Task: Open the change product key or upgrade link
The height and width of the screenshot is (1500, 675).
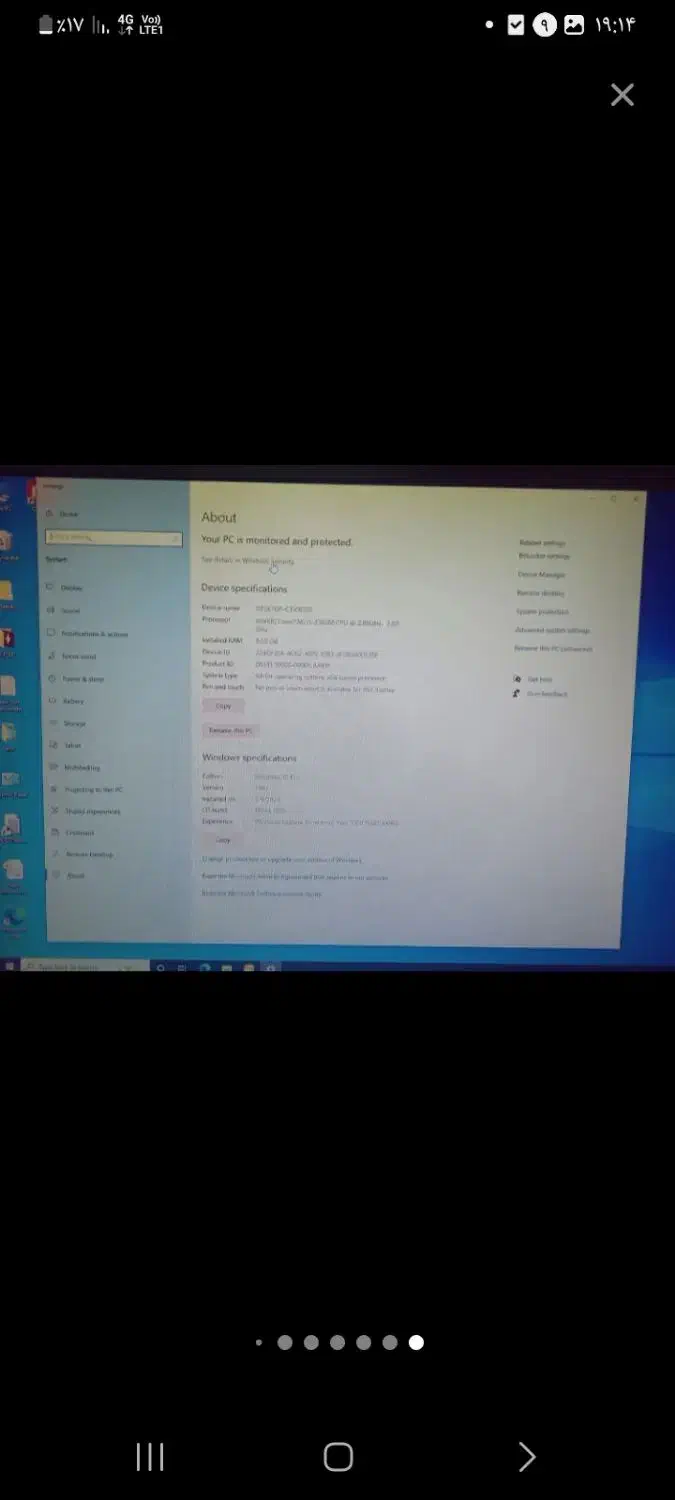Action: [x=282, y=859]
